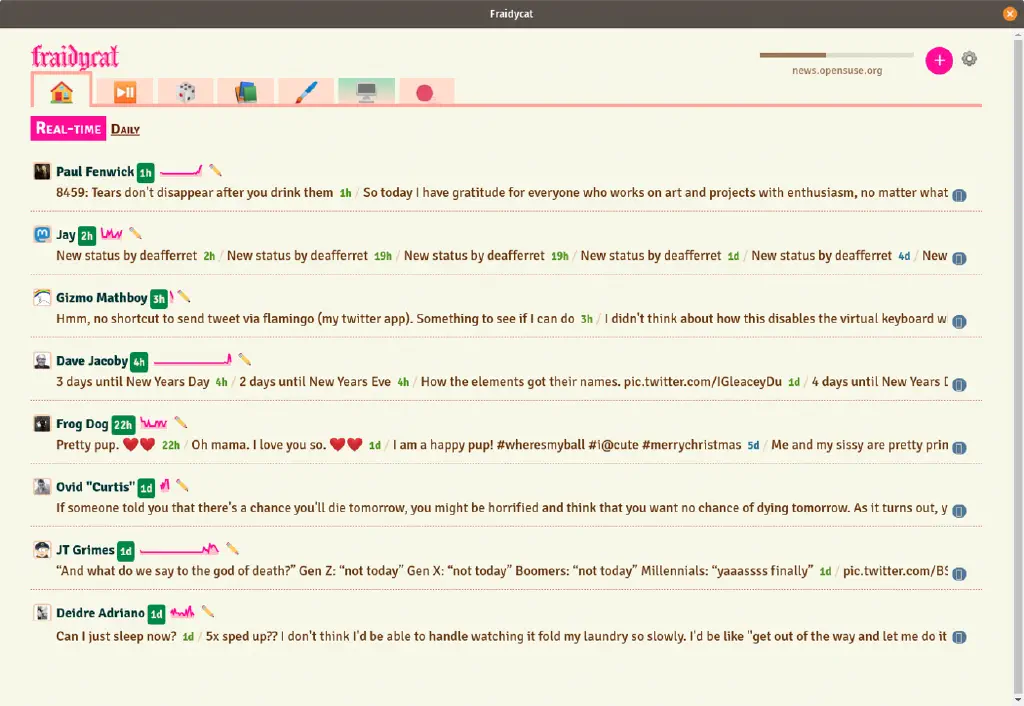The height and width of the screenshot is (706, 1024).
Task: Open the paintbrush tab
Action: [306, 92]
